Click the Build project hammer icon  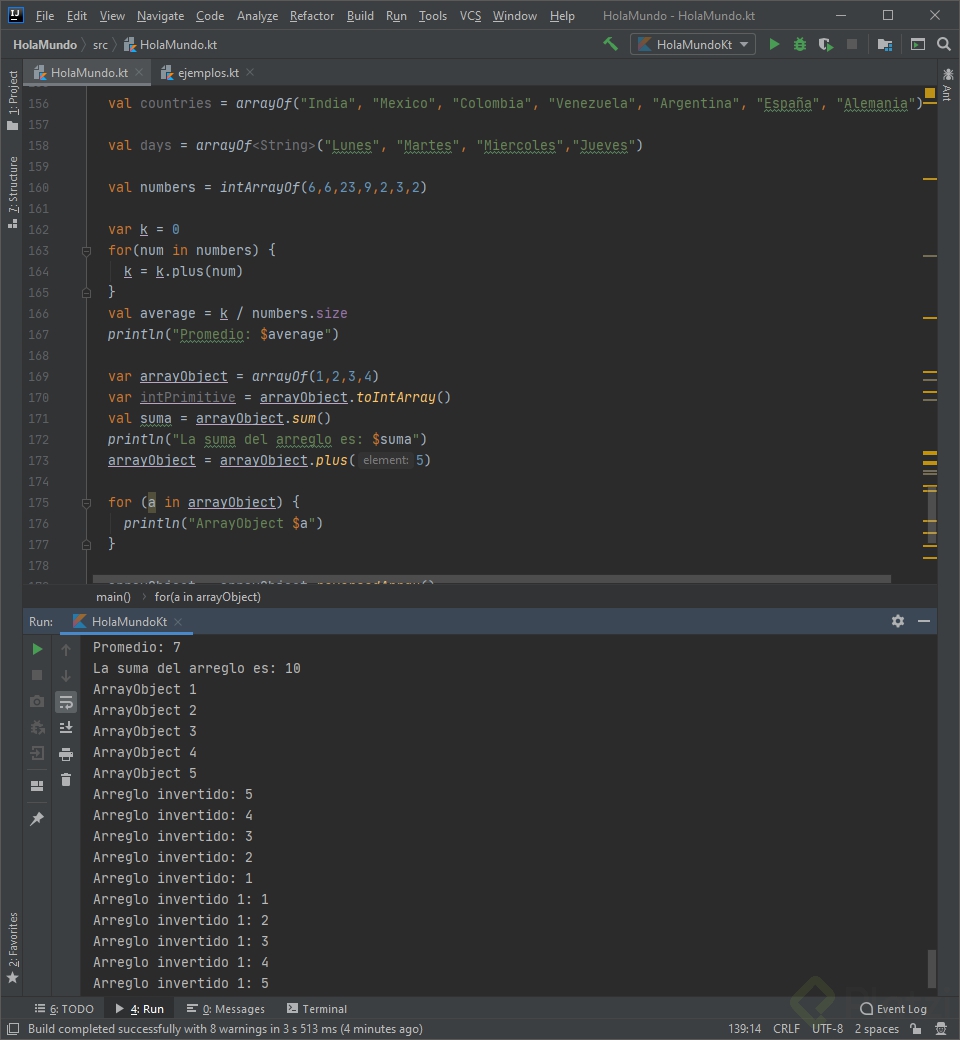pyautogui.click(x=610, y=44)
